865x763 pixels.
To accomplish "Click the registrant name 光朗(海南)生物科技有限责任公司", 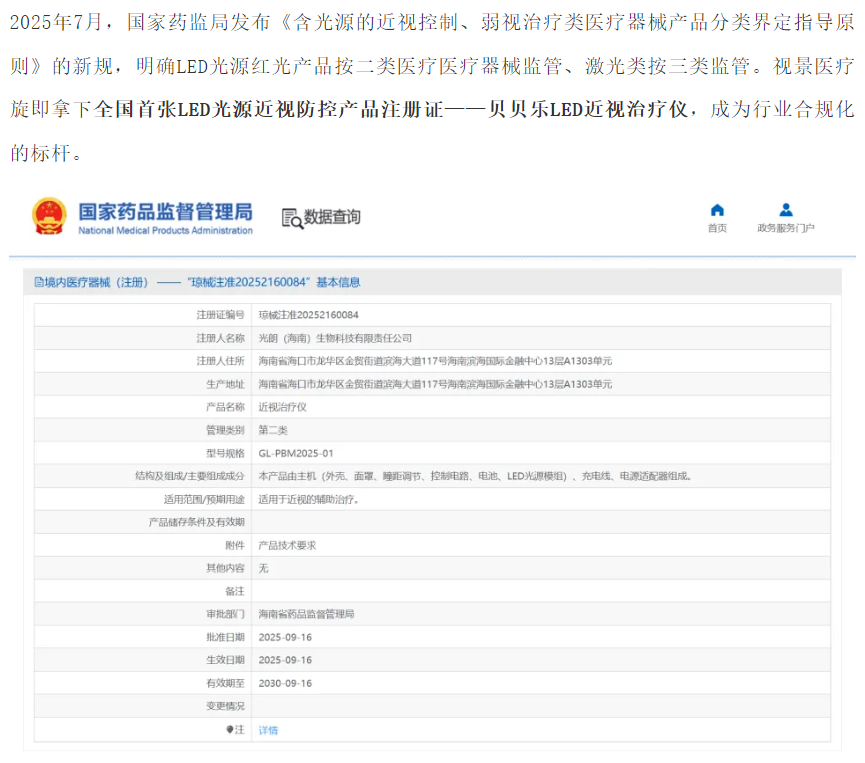I will pyautogui.click(x=335, y=338).
